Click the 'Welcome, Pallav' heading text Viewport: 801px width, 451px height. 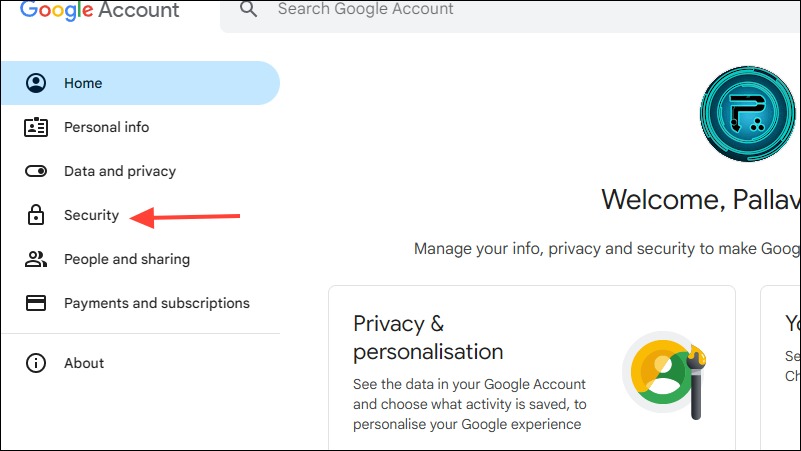coord(701,199)
